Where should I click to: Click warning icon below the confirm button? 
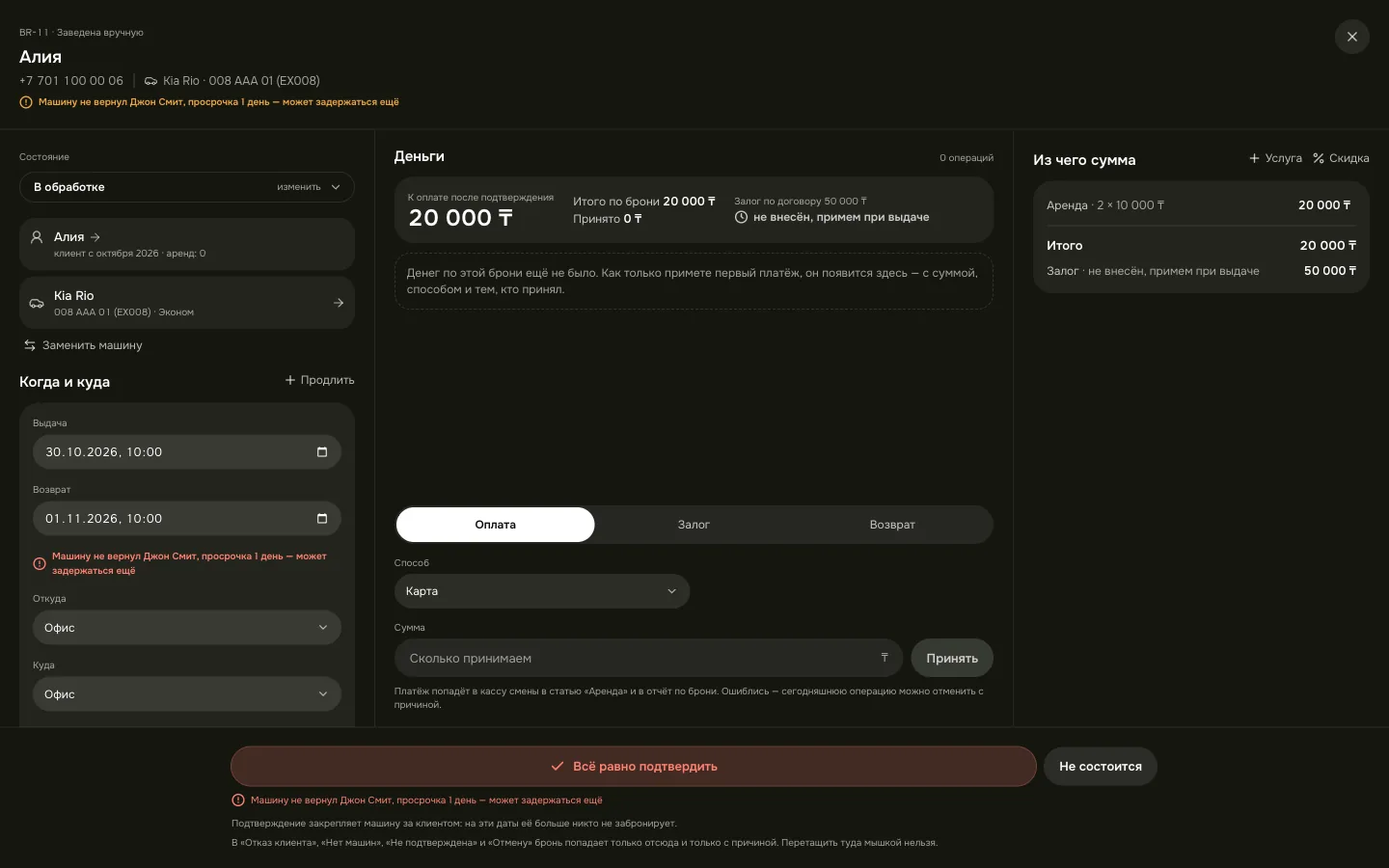(238, 800)
